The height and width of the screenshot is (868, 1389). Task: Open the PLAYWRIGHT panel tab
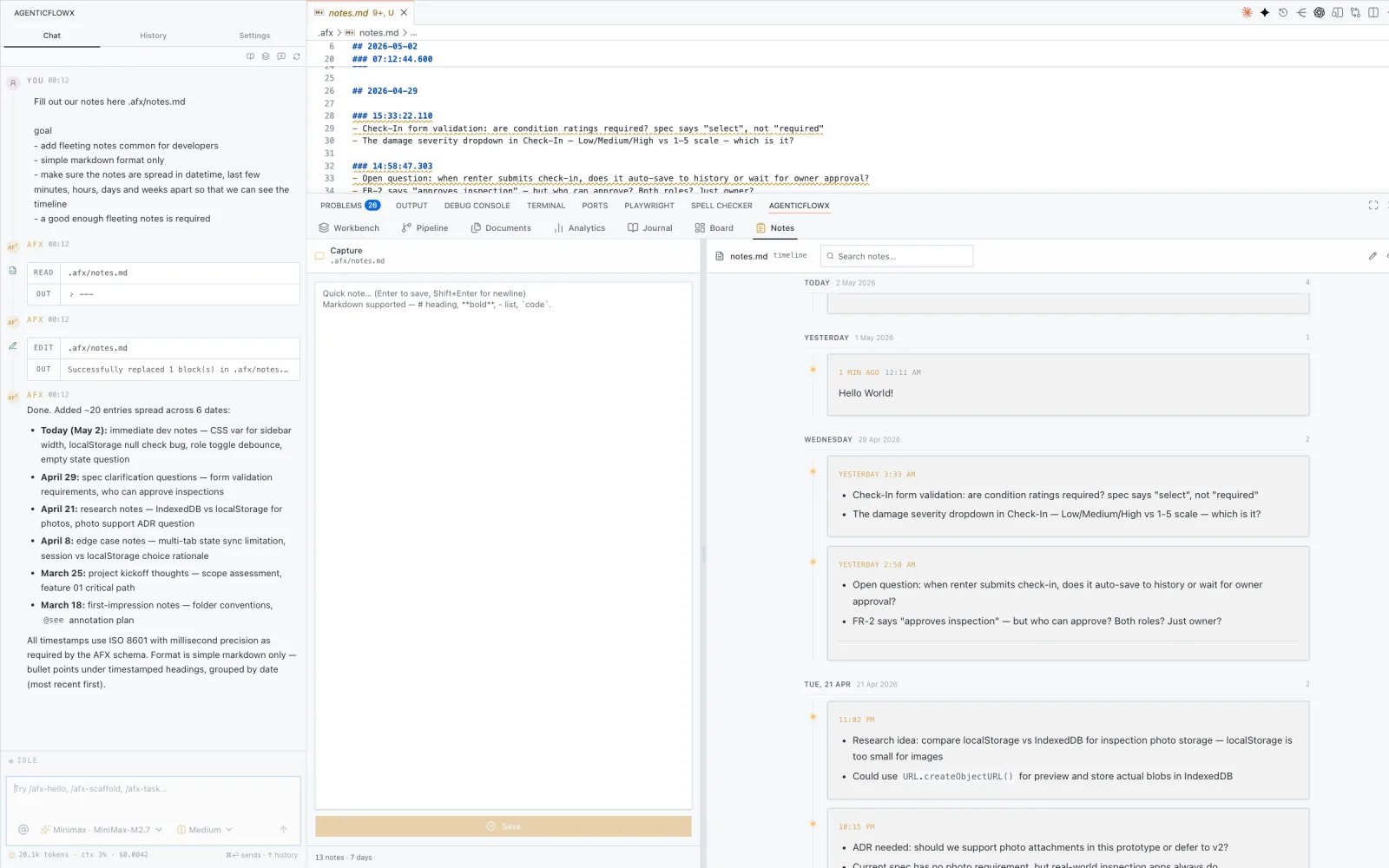(x=649, y=206)
